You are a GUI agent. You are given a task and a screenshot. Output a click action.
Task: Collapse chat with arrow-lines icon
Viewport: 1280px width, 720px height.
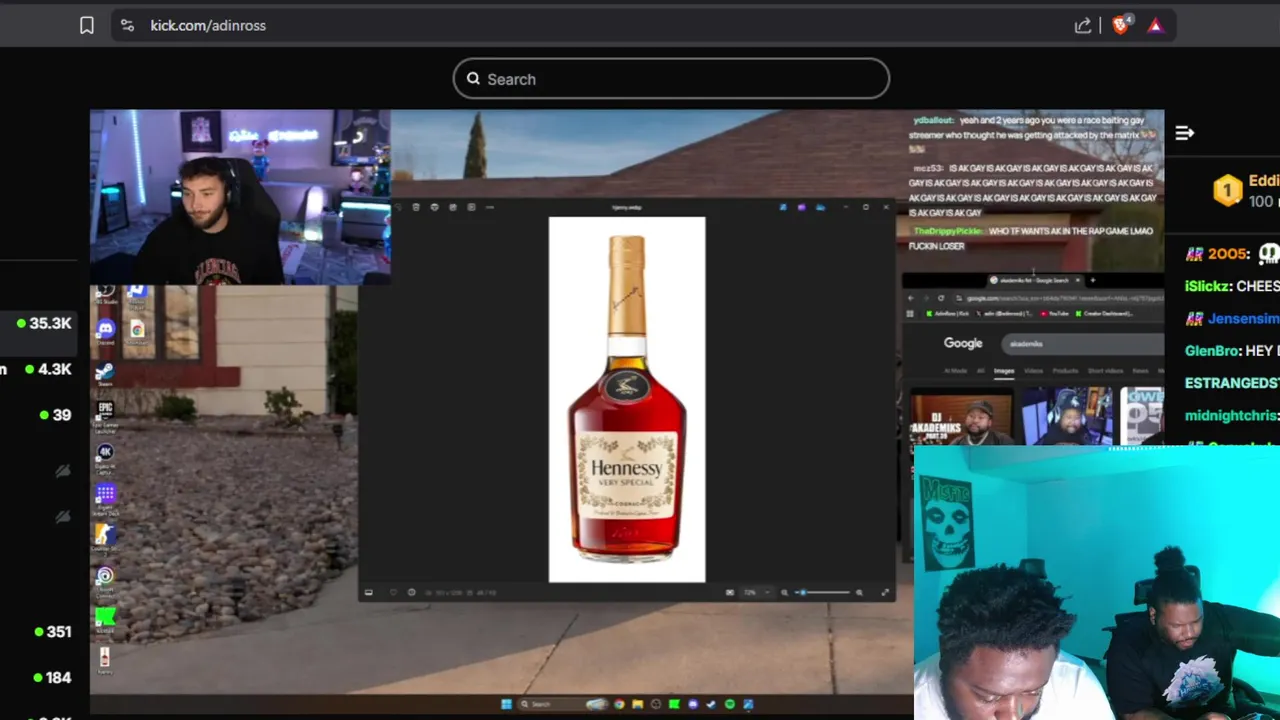click(x=1185, y=133)
